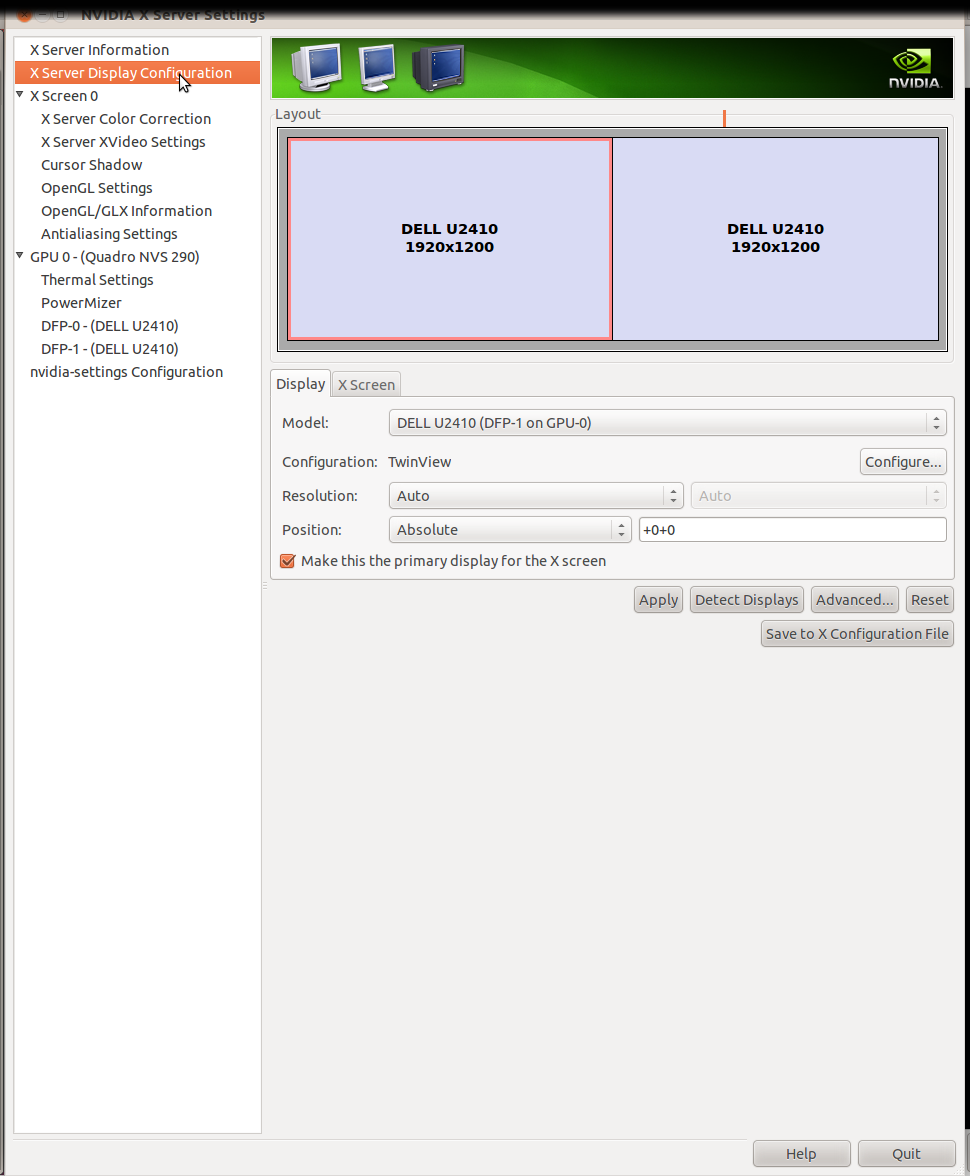Open Cursor Shadow settings
Viewport: 970px width, 1176px height.
coord(92,165)
